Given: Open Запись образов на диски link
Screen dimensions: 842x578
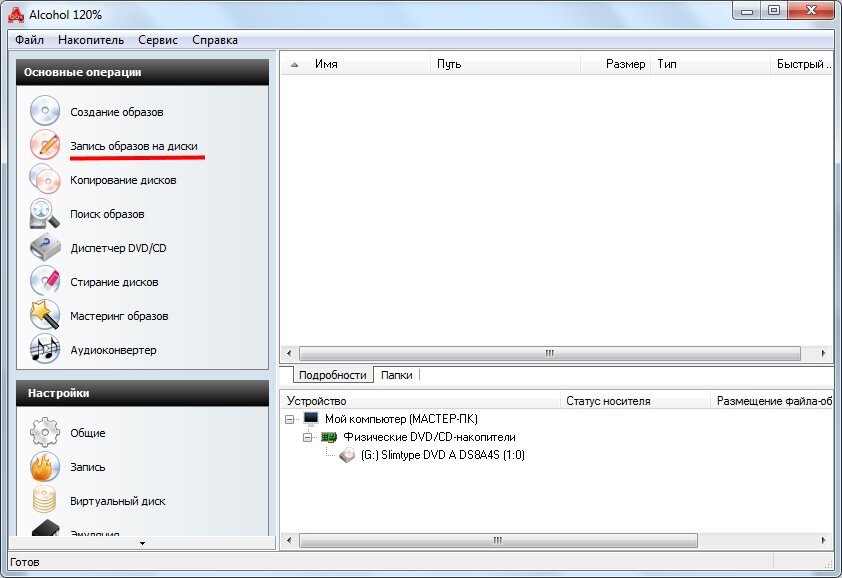Looking at the screenshot, I should 134,146.
